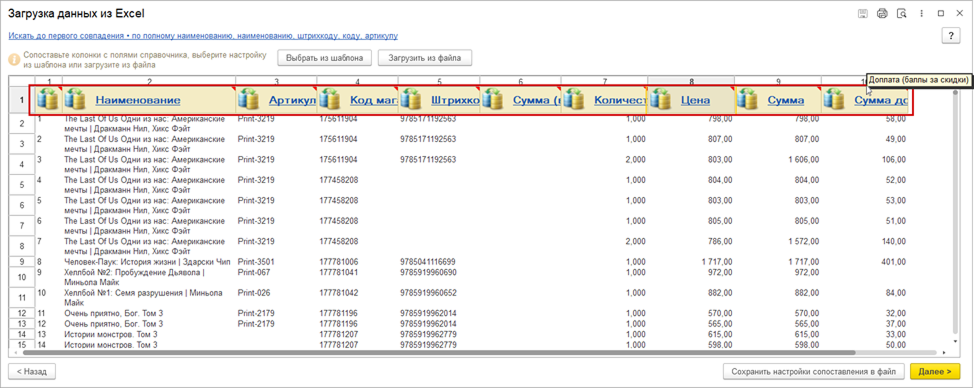The height and width of the screenshot is (388, 974).
Task: Click the yellow info icon near hint text
Action: (14, 60)
